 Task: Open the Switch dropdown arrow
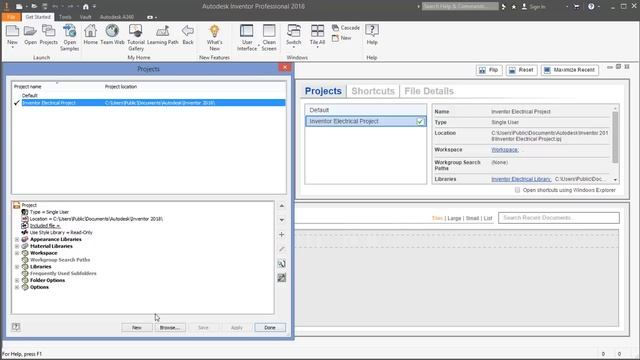pos(293,48)
